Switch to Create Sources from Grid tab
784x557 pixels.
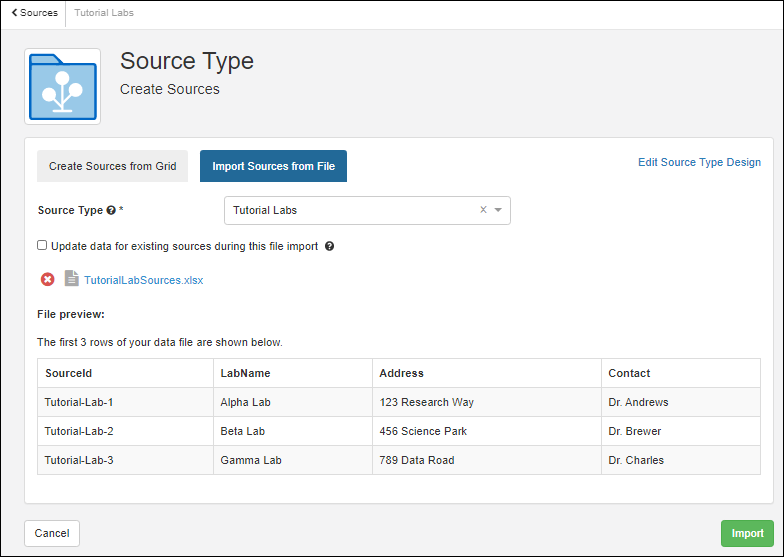[113, 166]
